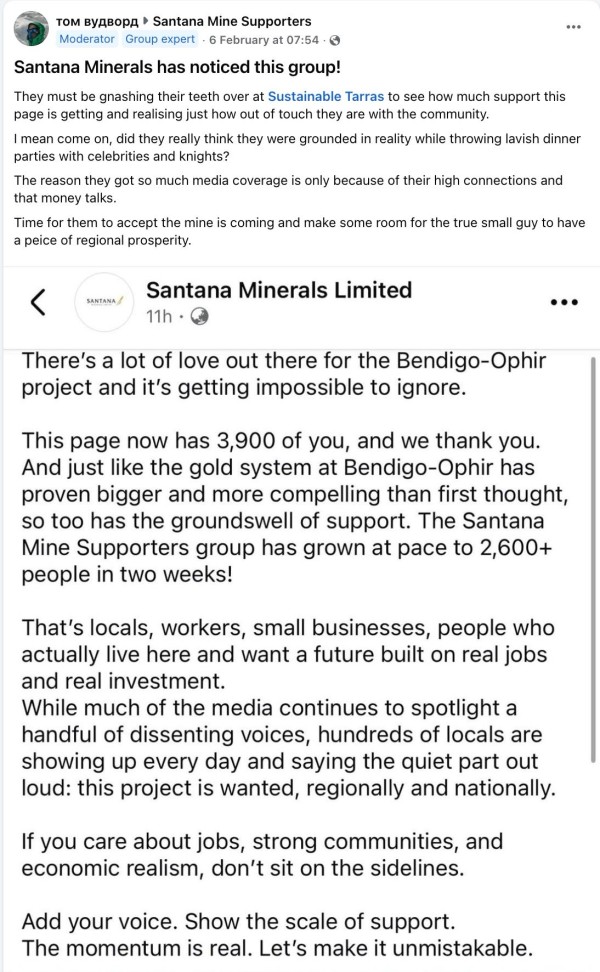Click the Group expert badge
This screenshot has width=600, height=972.
[x=160, y=40]
